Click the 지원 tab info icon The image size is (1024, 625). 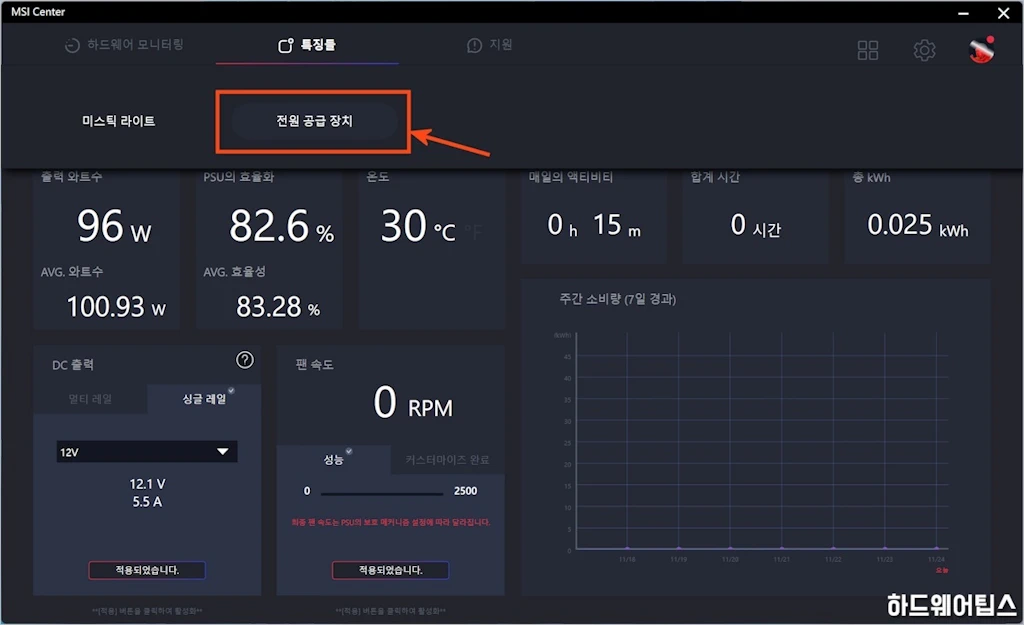point(474,45)
